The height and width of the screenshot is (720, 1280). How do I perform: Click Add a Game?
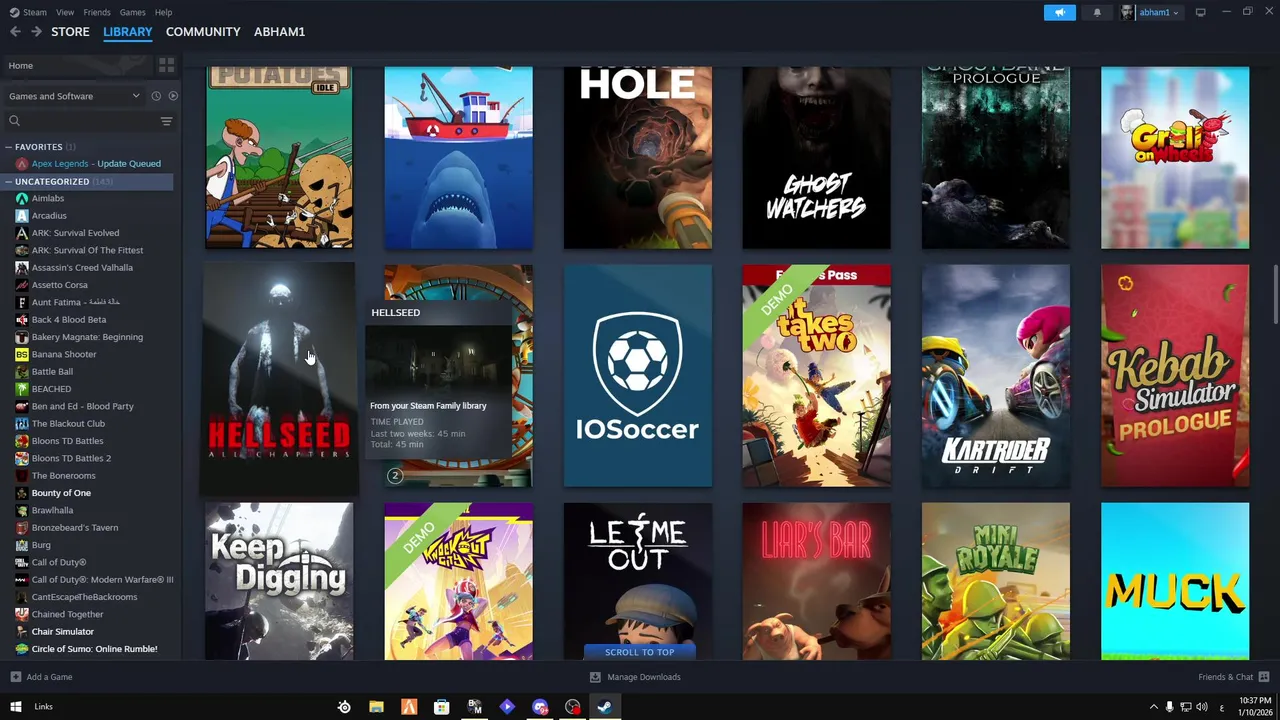tap(41, 677)
